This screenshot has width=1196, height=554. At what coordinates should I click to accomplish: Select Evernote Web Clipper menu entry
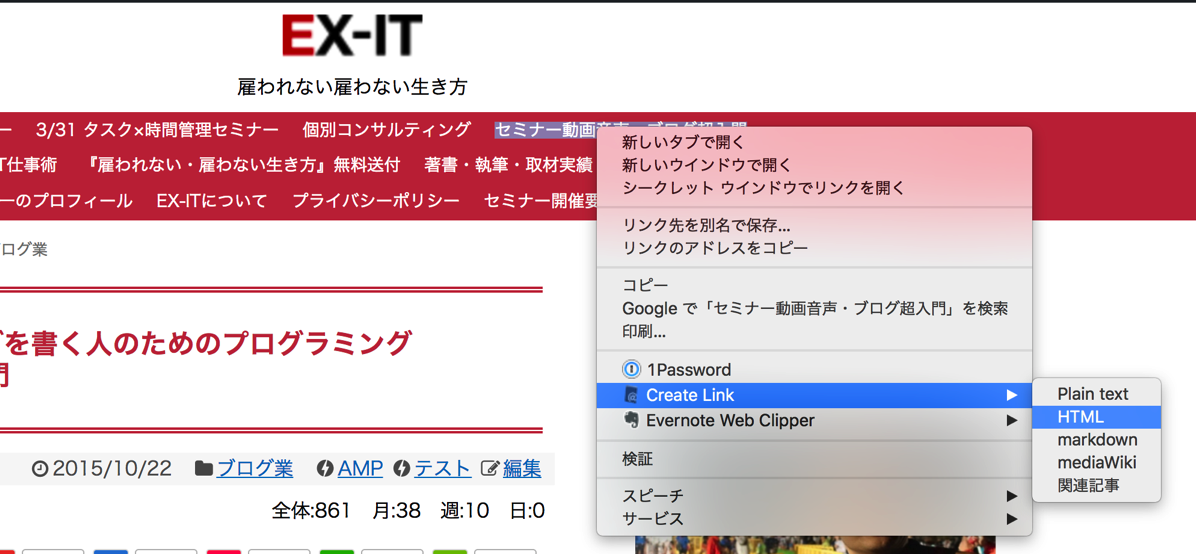pyautogui.click(x=814, y=420)
